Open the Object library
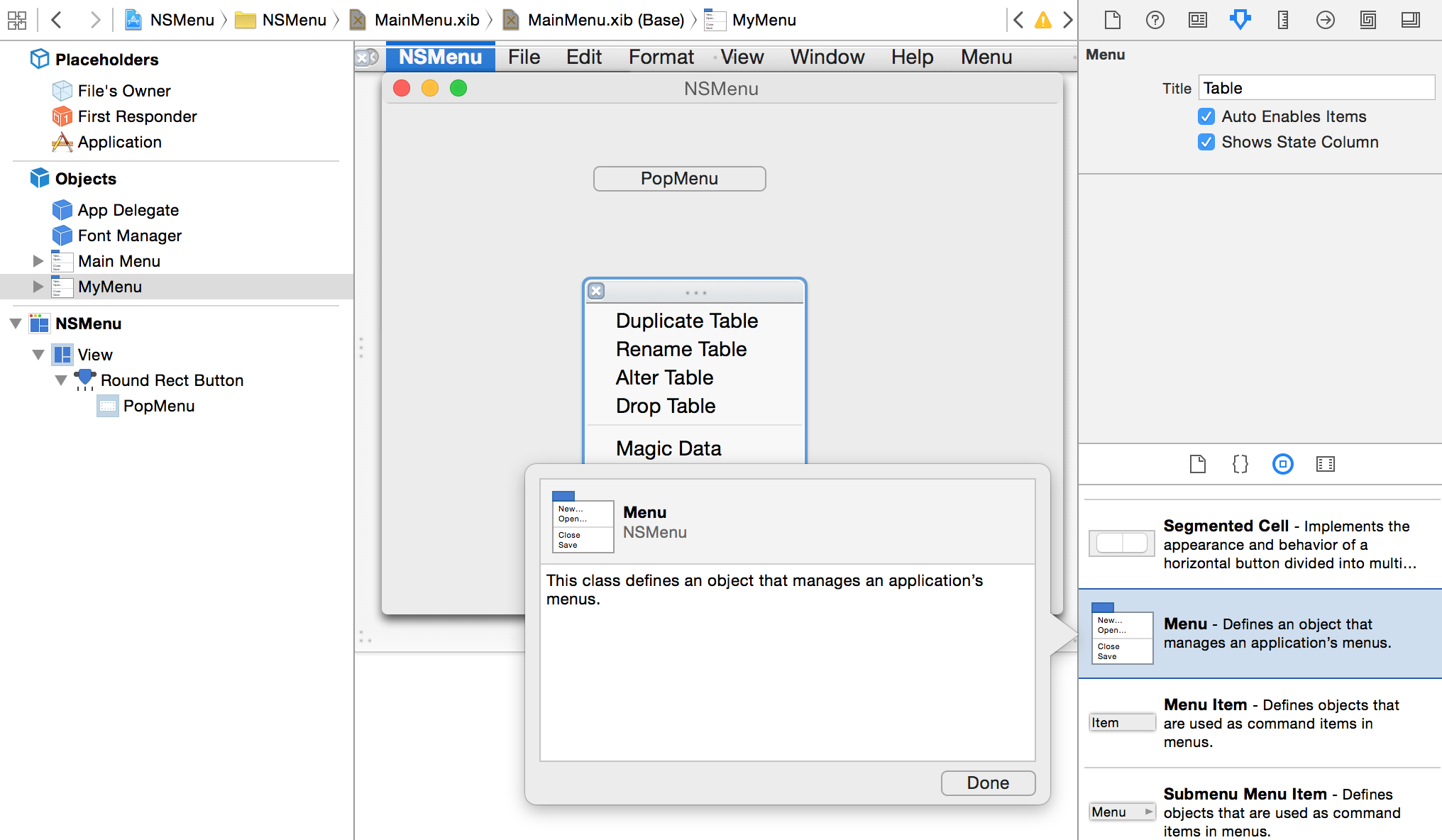The width and height of the screenshot is (1442, 840). point(1283,464)
